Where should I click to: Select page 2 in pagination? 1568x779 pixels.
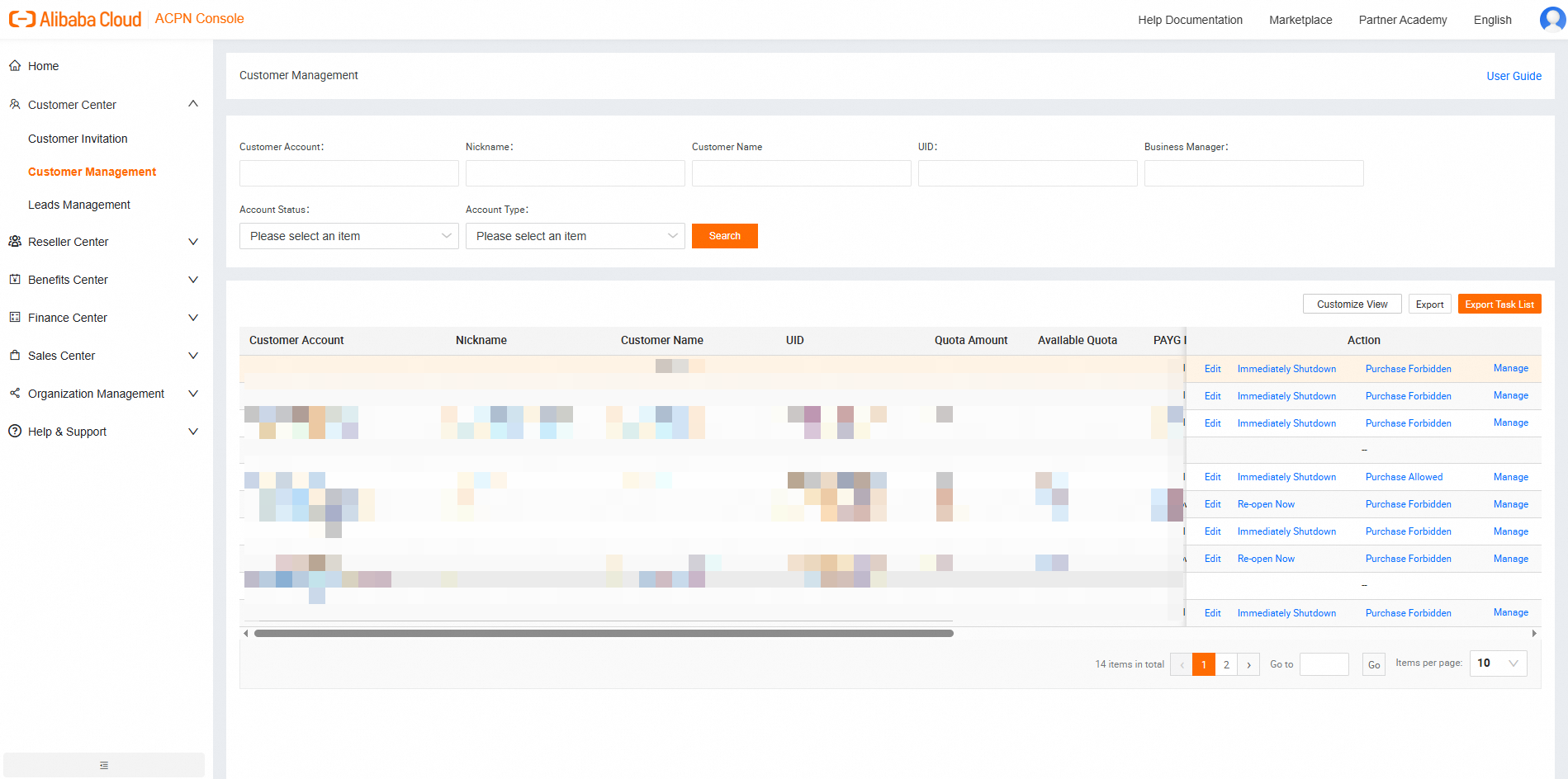(x=1226, y=664)
